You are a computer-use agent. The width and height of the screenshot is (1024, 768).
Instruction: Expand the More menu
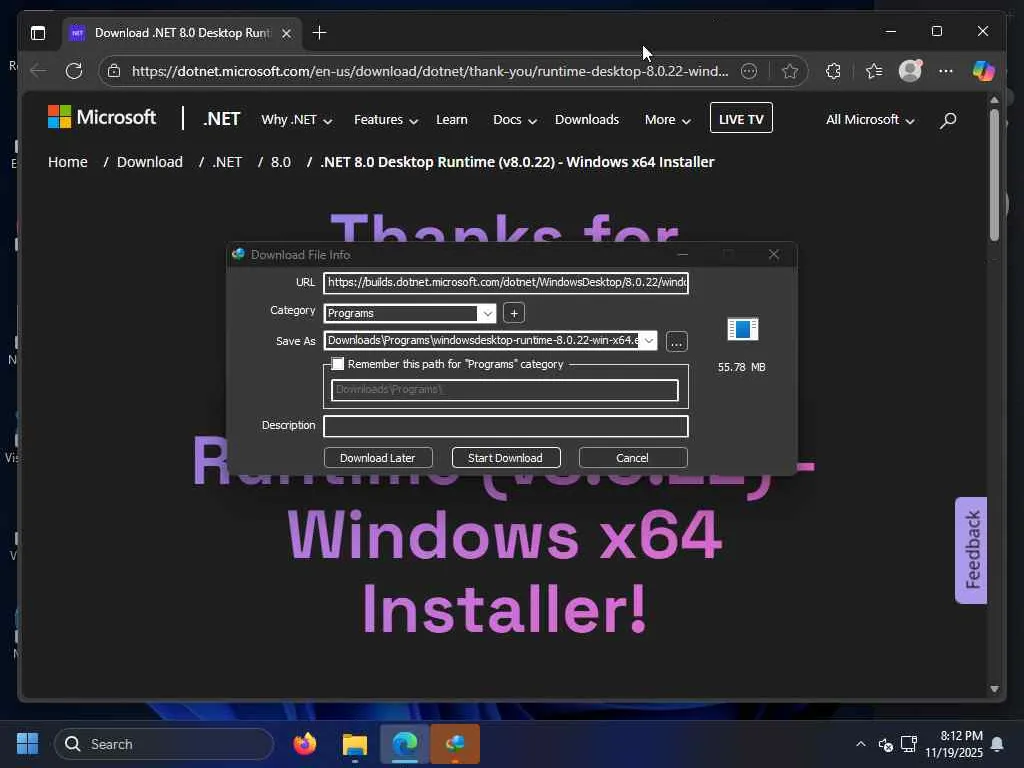[x=667, y=120]
